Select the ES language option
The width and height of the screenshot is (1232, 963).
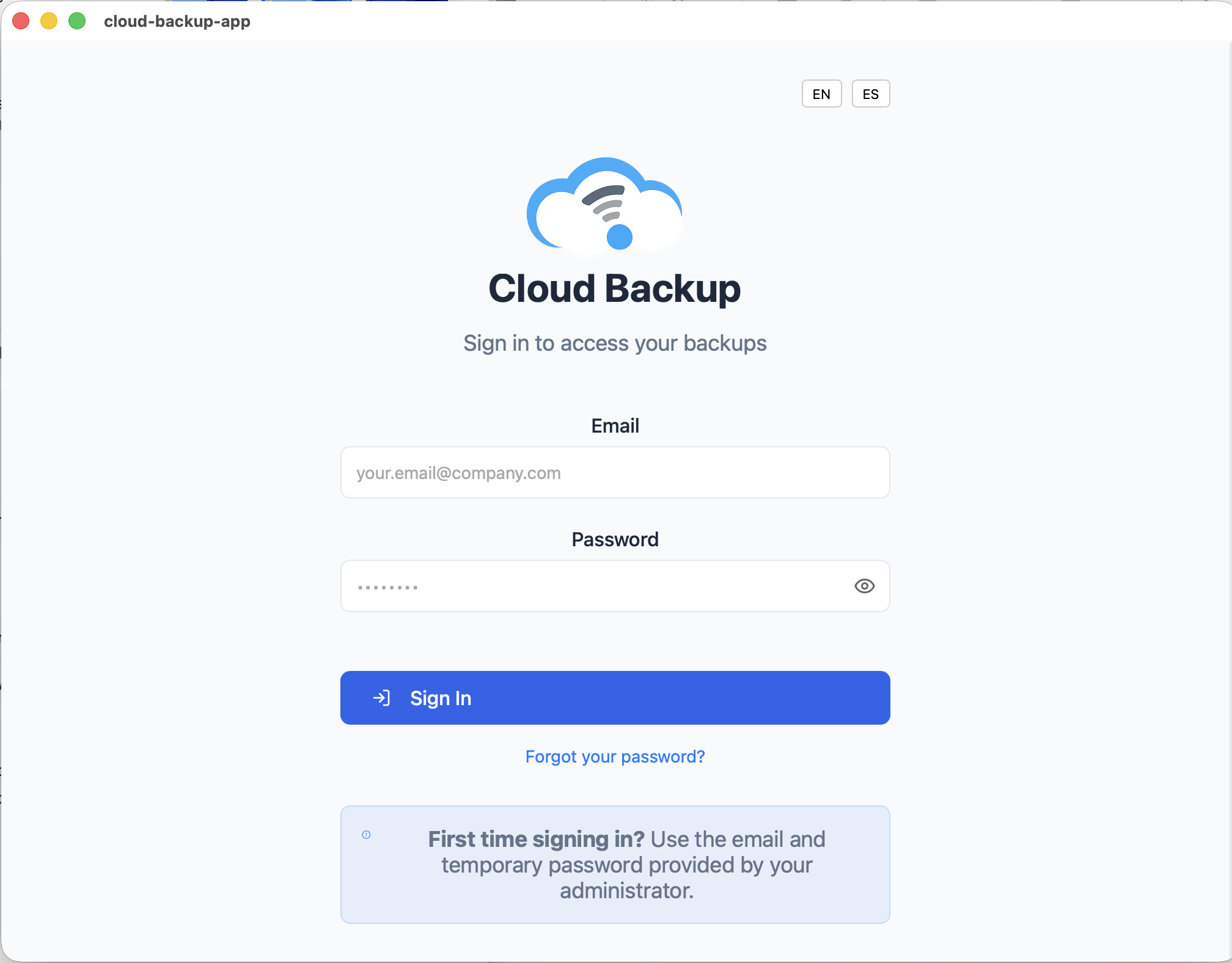point(870,93)
